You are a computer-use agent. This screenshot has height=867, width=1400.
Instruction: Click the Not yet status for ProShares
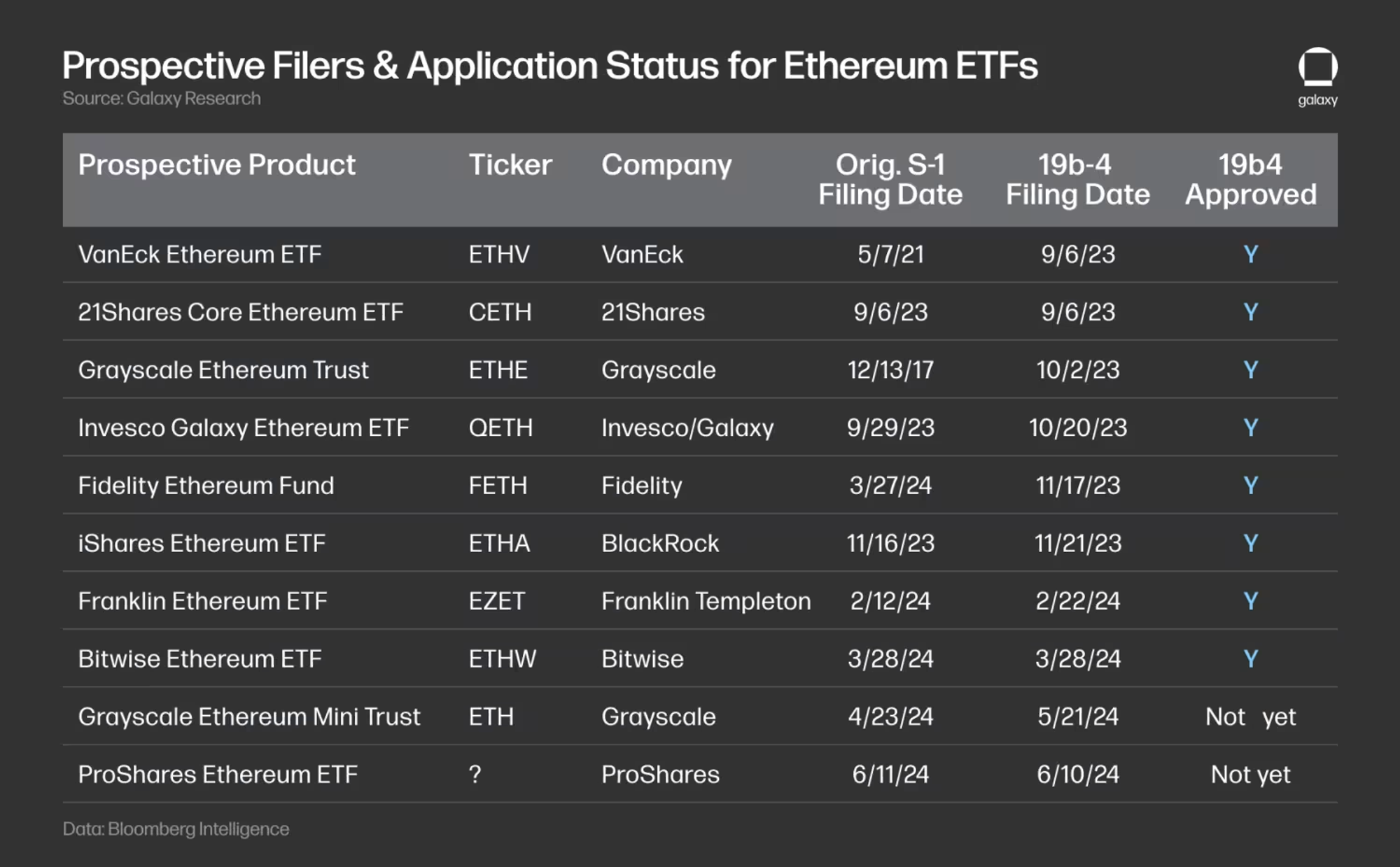click(1250, 775)
